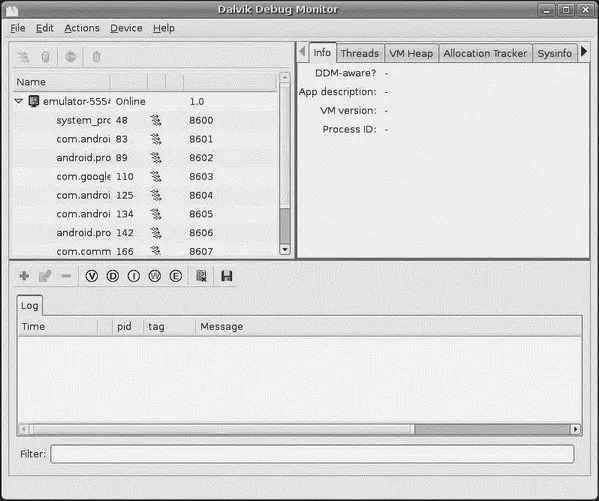
Task: Click debug icon in row with port 8601
Action: (155, 139)
